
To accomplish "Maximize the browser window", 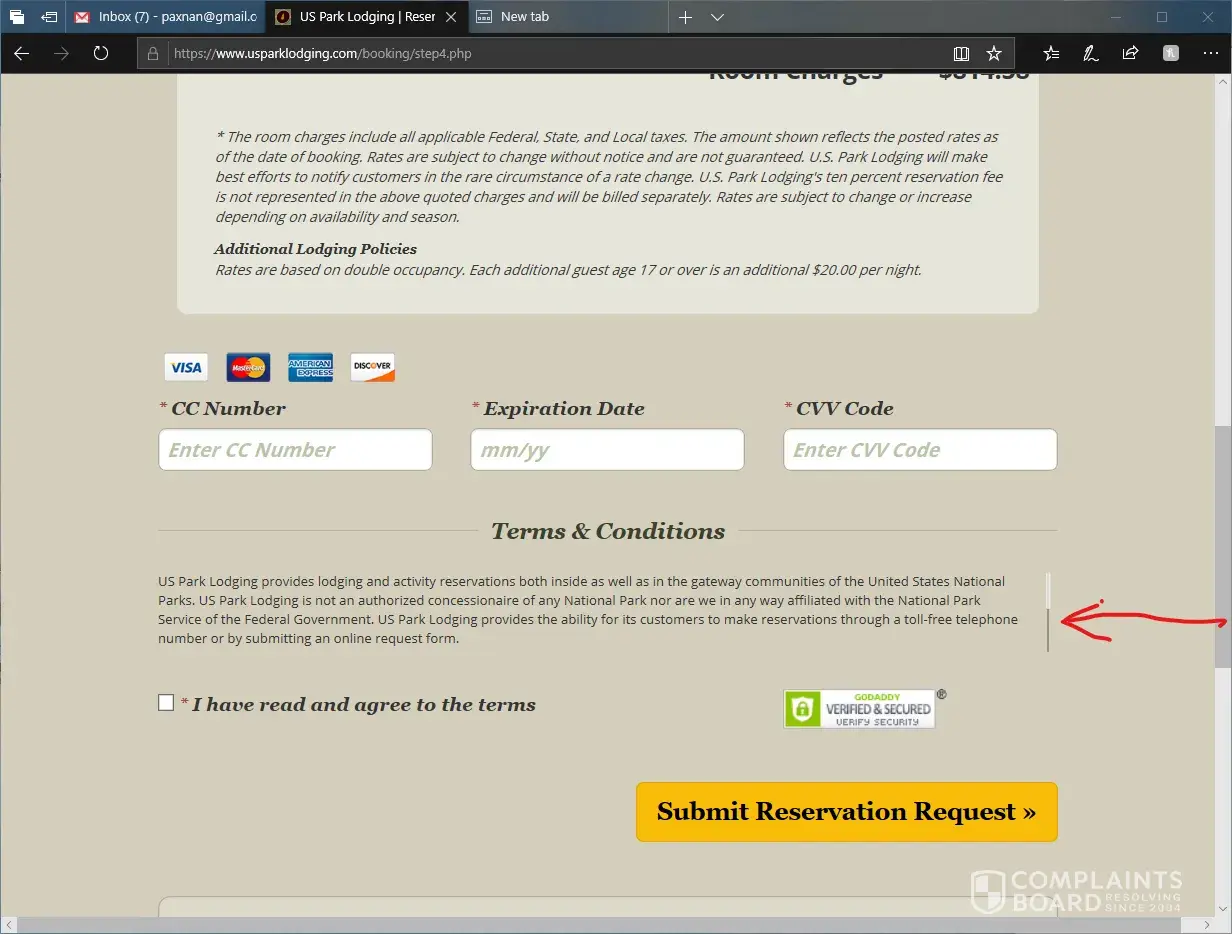I will click(x=1161, y=17).
